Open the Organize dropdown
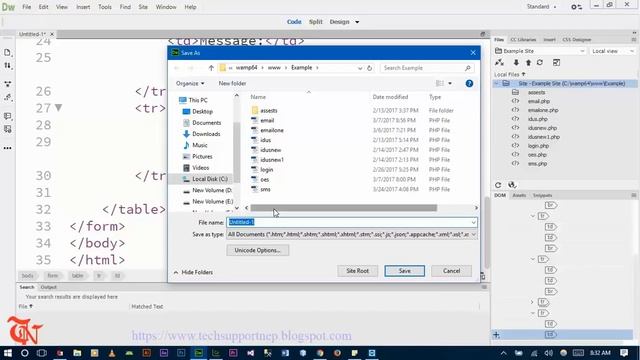Viewport: 640px width, 360px height. pos(190,83)
